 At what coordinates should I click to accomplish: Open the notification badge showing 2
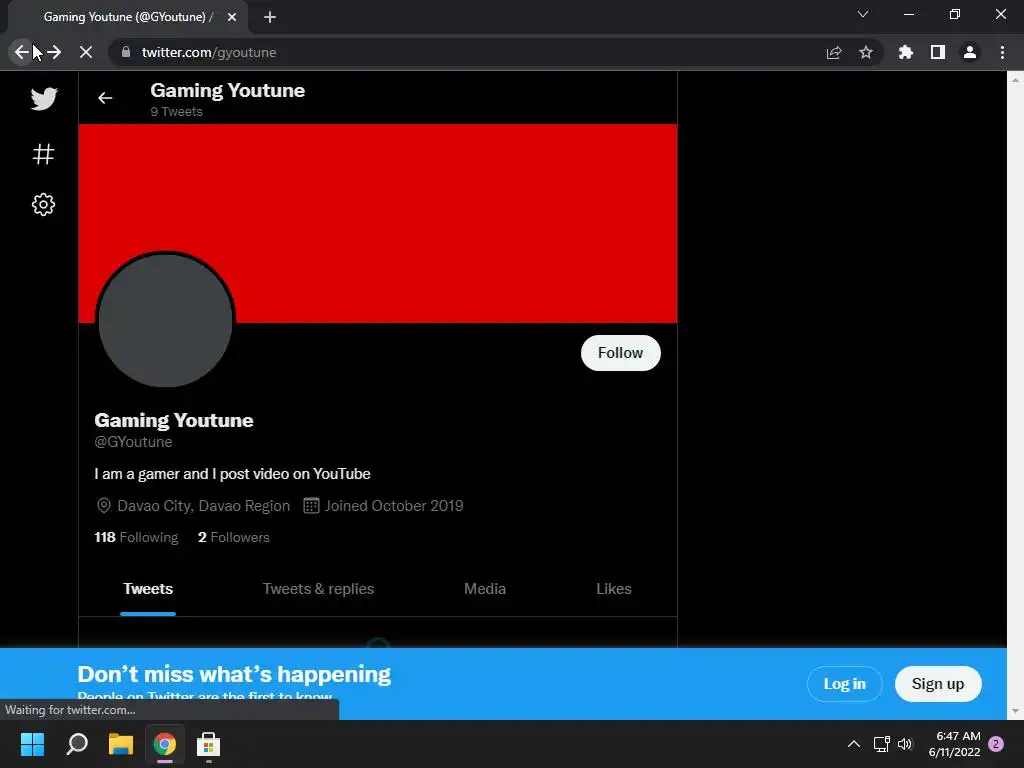[996, 744]
